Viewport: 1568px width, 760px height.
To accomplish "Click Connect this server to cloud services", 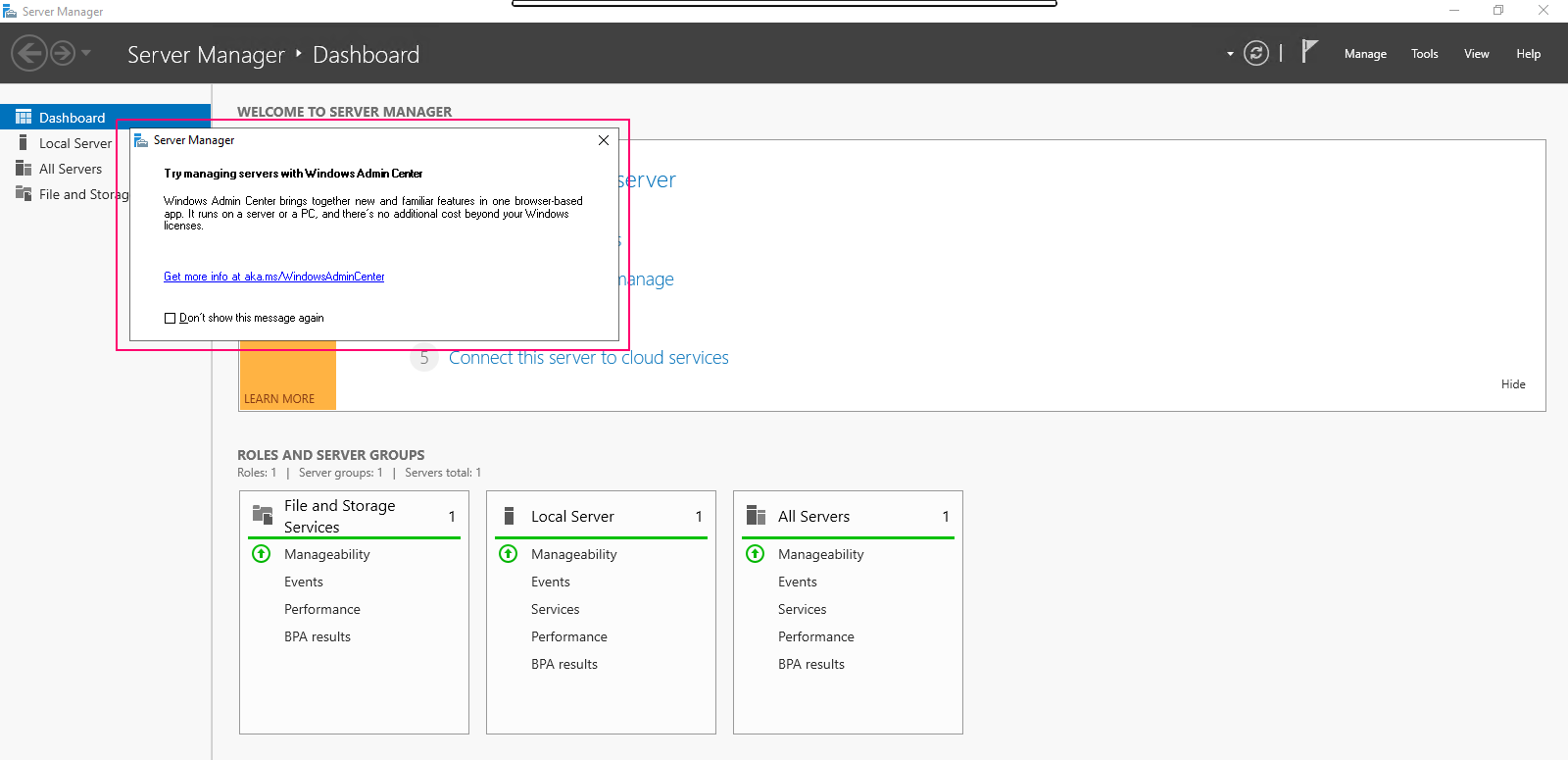I will point(589,358).
